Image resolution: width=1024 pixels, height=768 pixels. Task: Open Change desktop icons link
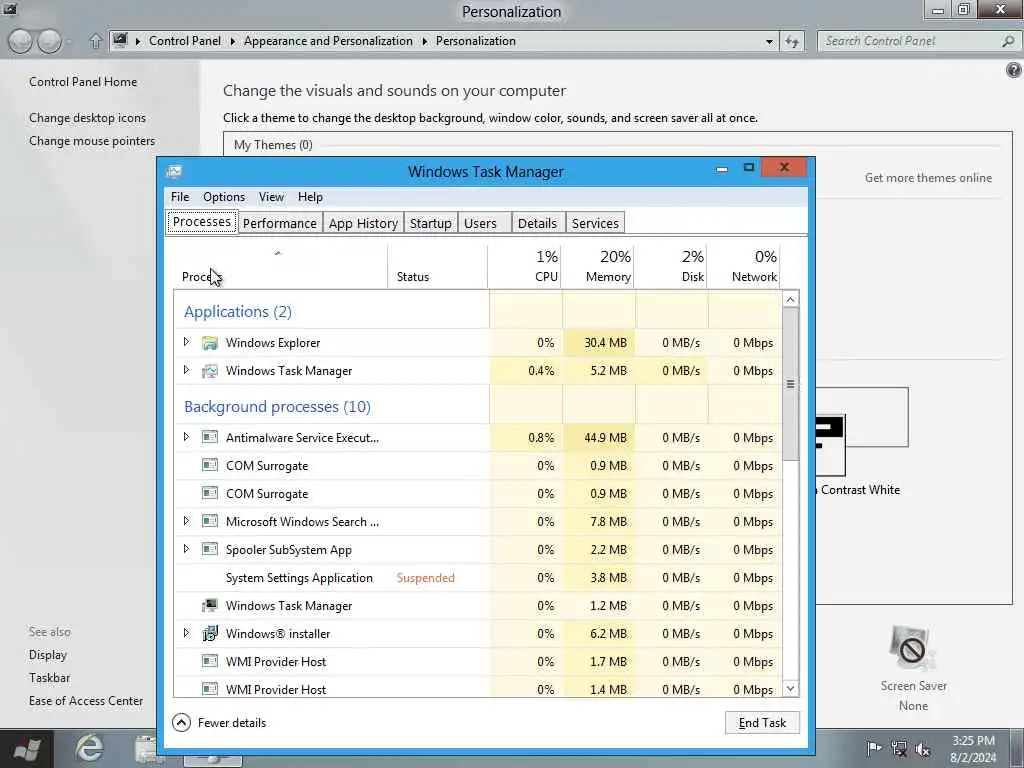(88, 118)
